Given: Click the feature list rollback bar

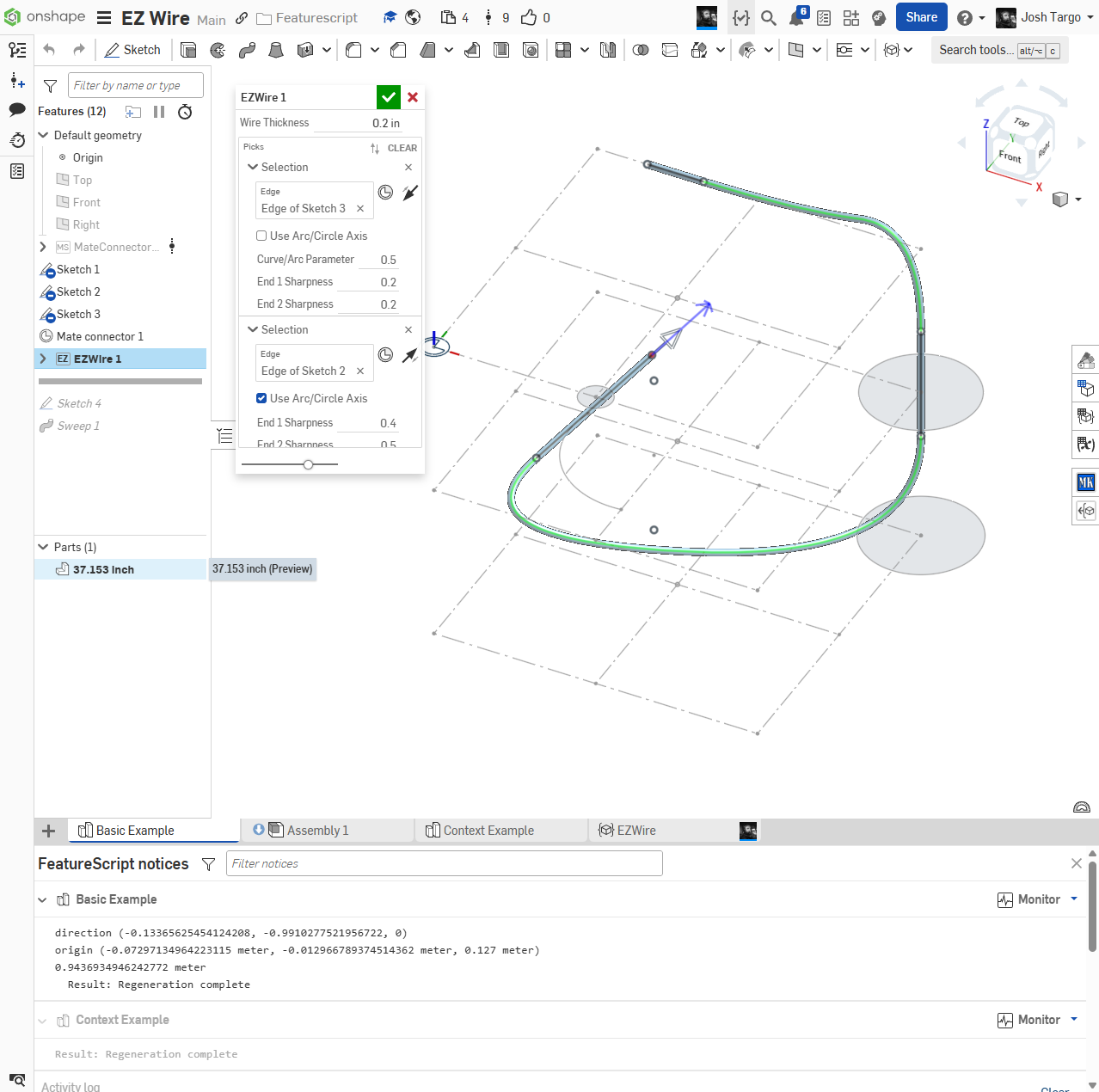Looking at the screenshot, I should click(120, 381).
